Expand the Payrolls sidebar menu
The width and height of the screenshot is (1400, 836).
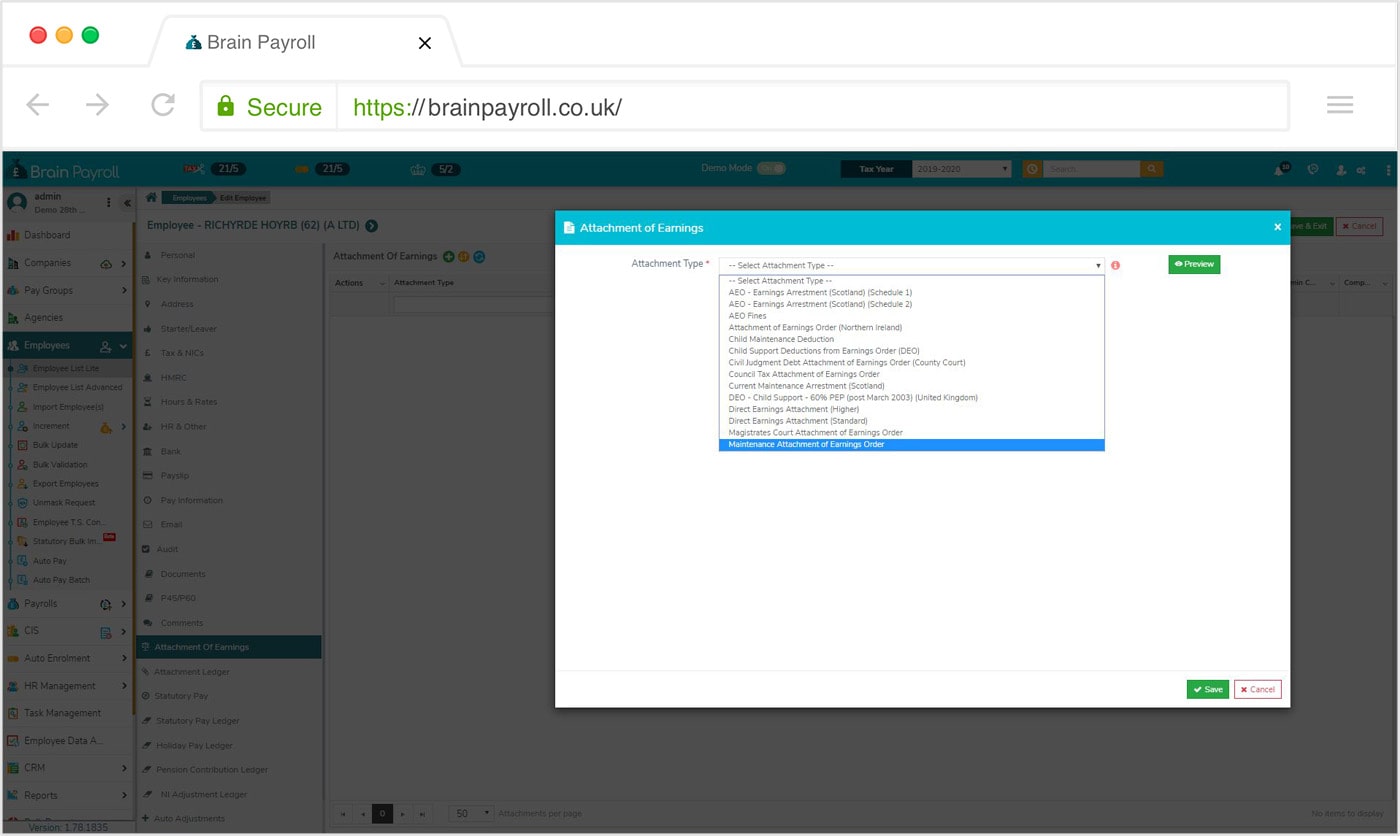coord(123,604)
